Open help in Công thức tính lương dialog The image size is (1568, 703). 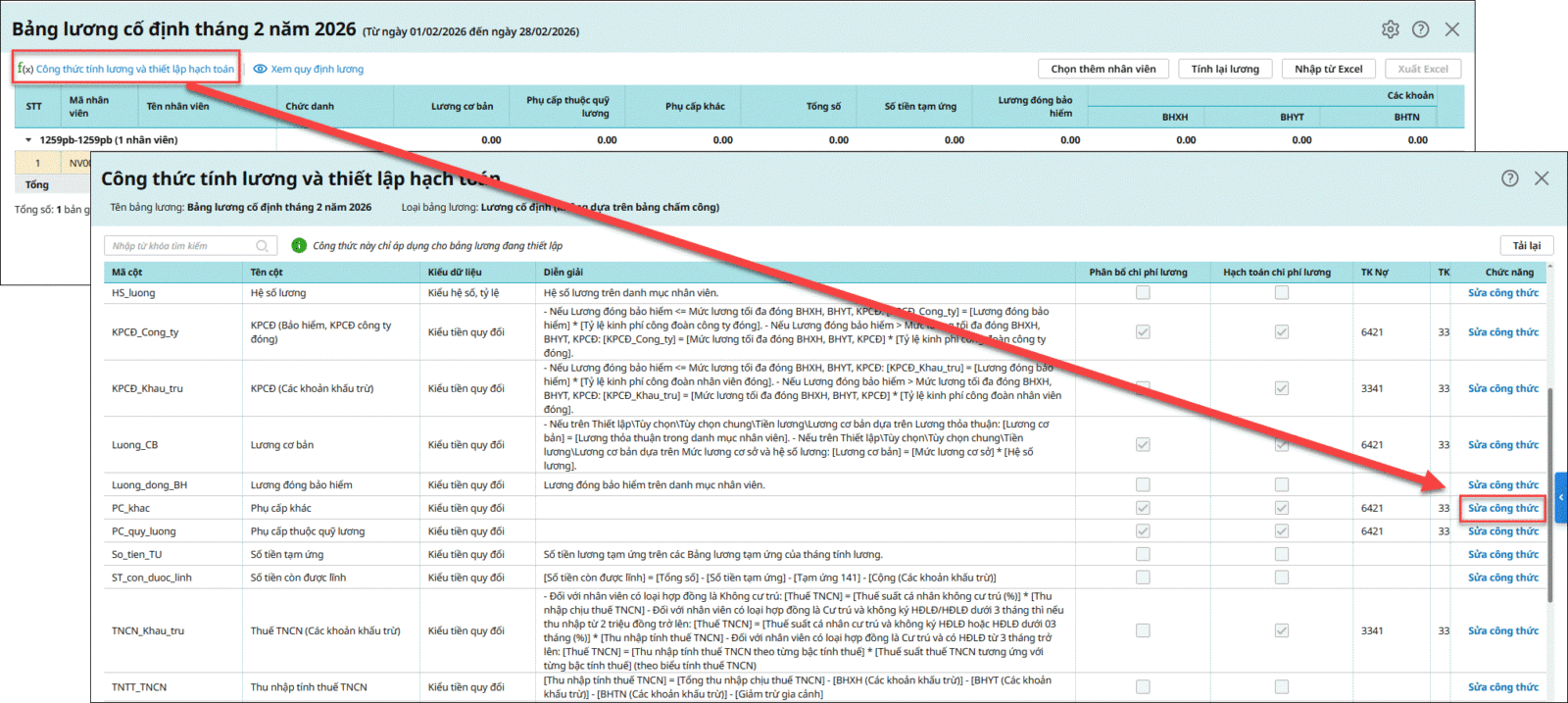pyautogui.click(x=1509, y=178)
